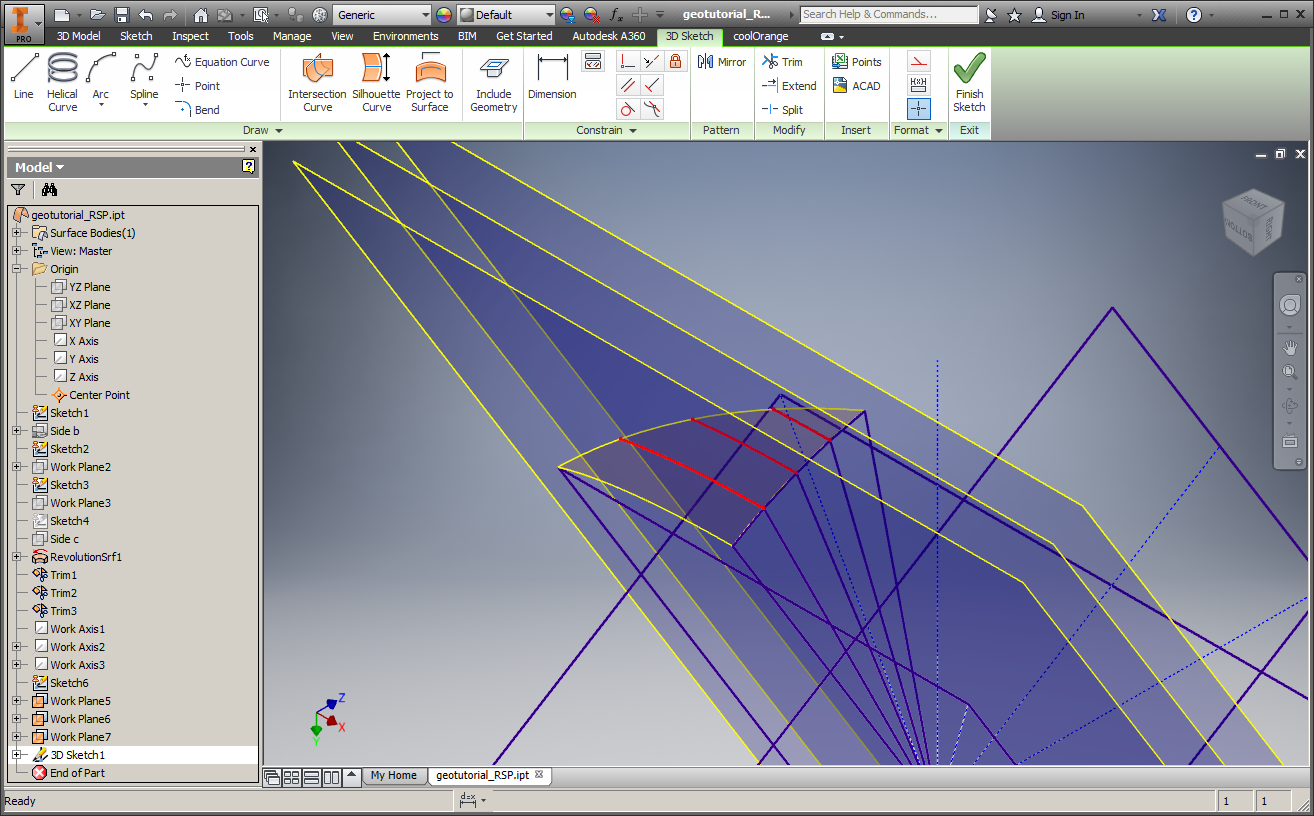
Task: Apply the padlock Fix constraint
Action: (x=676, y=62)
